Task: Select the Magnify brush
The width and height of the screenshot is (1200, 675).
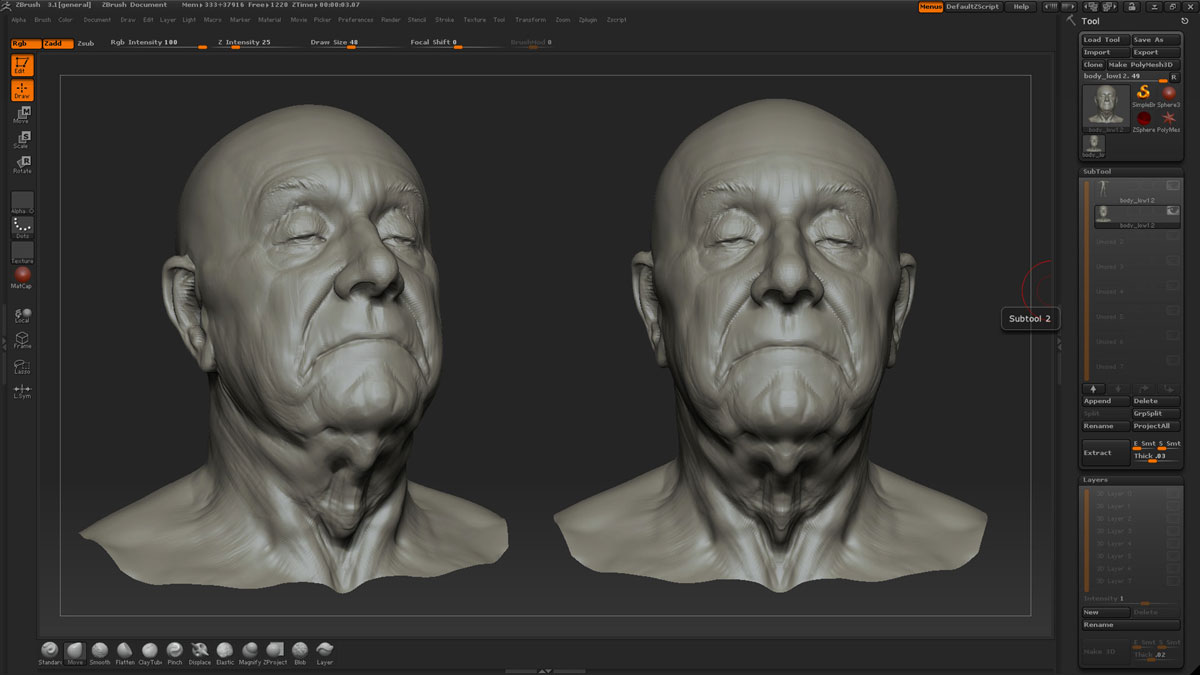Action: pos(250,650)
